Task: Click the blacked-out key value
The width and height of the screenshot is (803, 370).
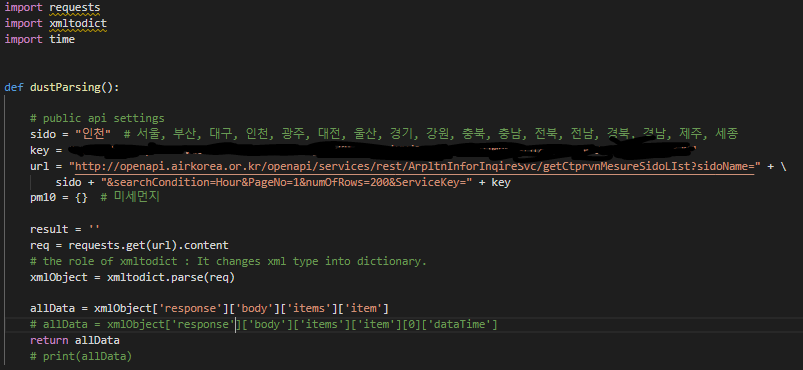Action: pyautogui.click(x=382, y=150)
